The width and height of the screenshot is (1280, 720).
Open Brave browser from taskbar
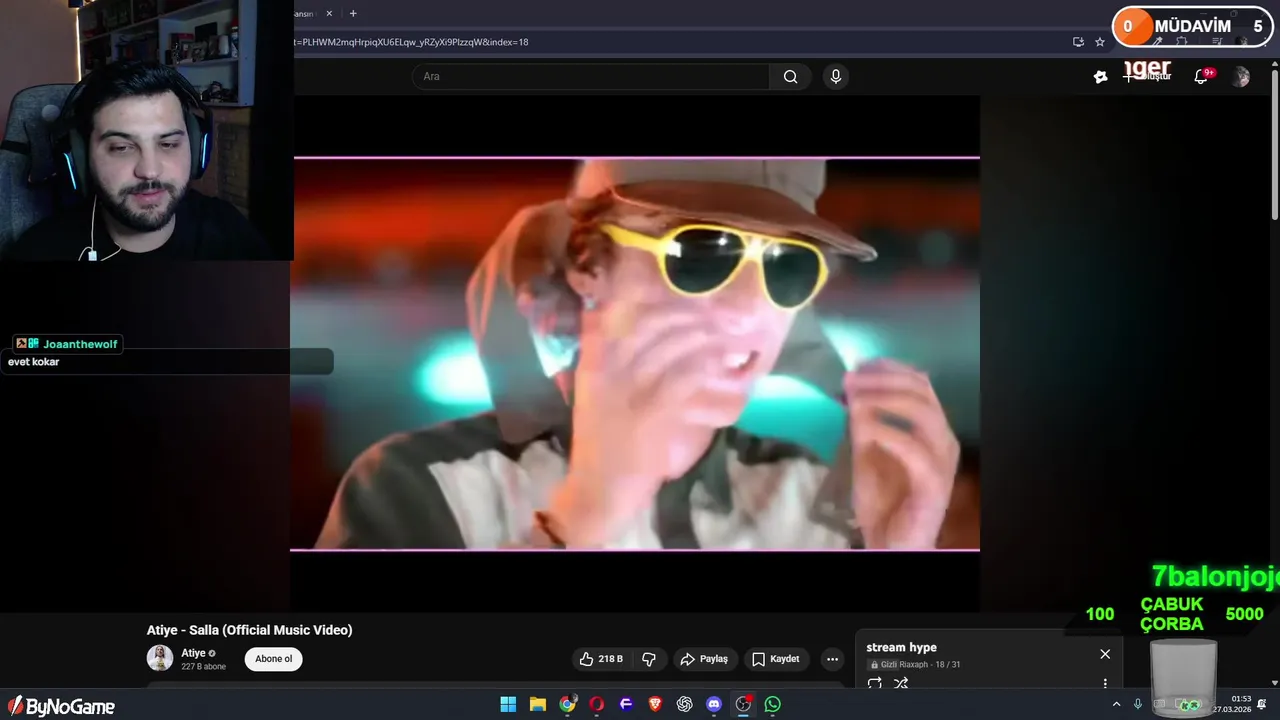point(655,704)
